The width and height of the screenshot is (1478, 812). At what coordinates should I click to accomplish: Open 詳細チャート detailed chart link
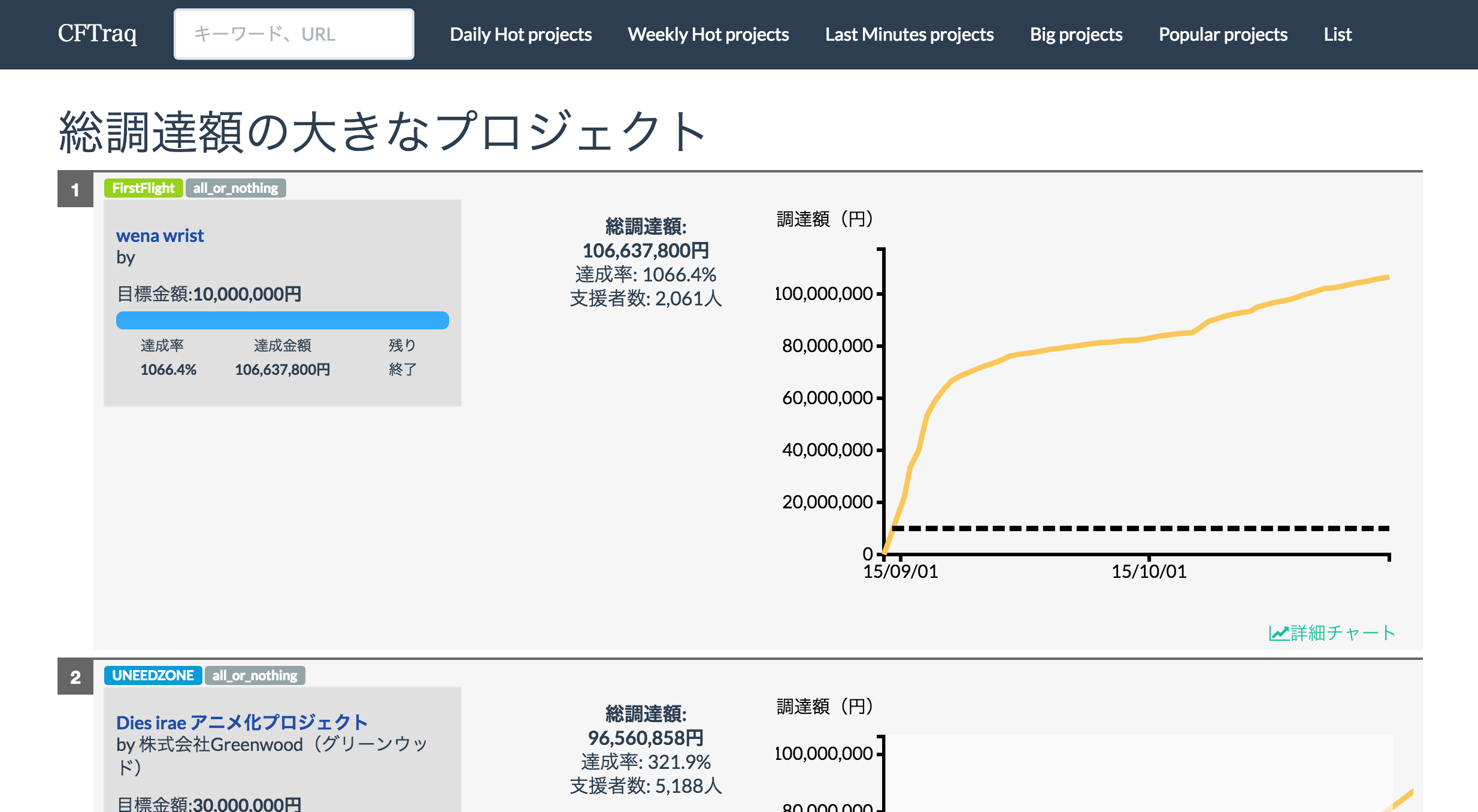(1343, 633)
